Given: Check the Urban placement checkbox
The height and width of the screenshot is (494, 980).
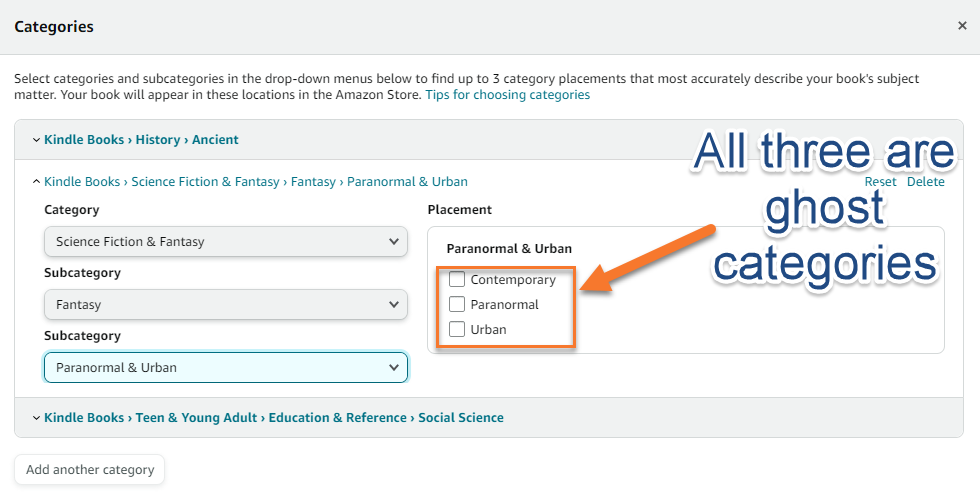Looking at the screenshot, I should (457, 329).
